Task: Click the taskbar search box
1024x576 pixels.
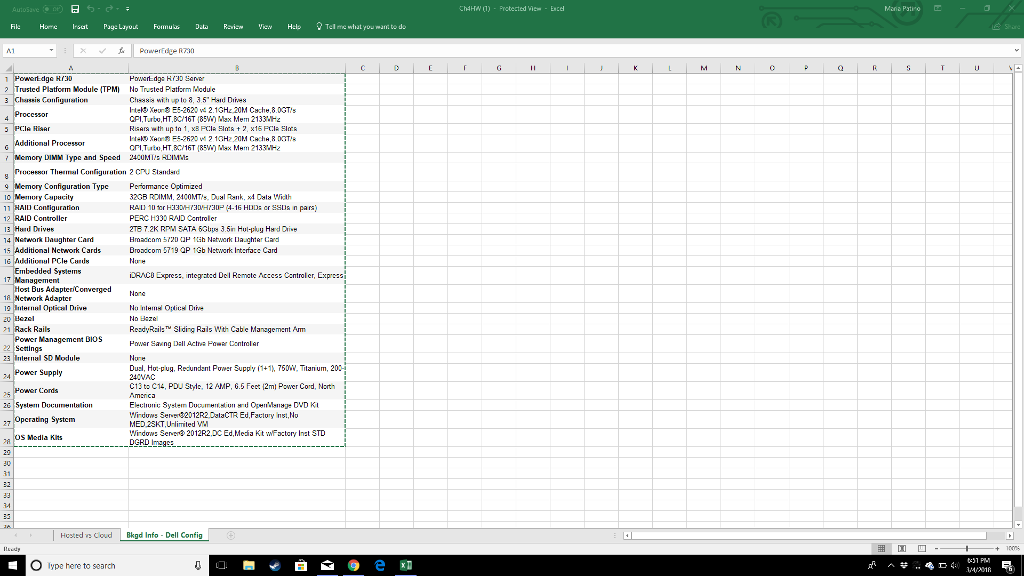Action: (117, 566)
